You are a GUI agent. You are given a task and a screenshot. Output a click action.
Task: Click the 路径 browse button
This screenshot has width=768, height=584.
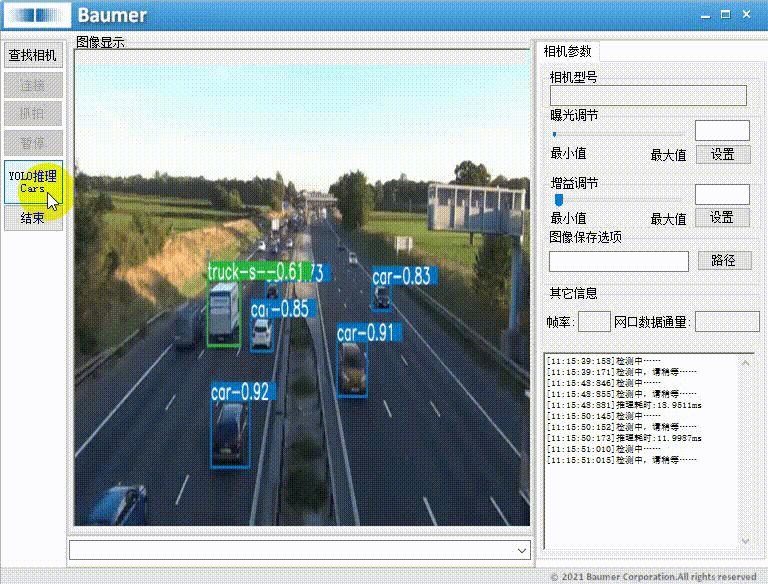coord(724,261)
